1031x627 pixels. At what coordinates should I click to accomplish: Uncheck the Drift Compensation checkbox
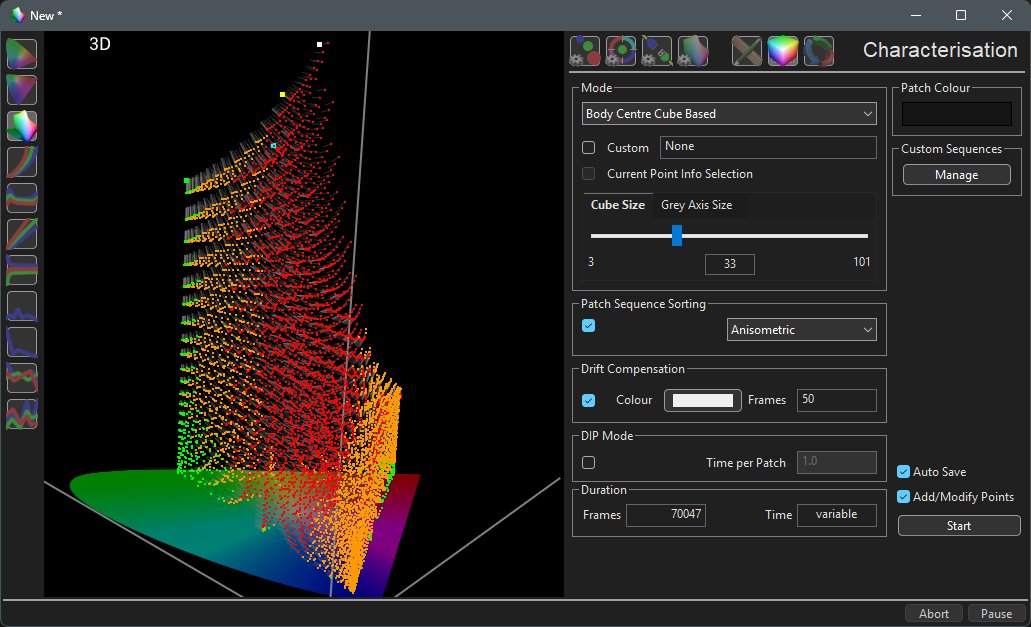point(588,400)
